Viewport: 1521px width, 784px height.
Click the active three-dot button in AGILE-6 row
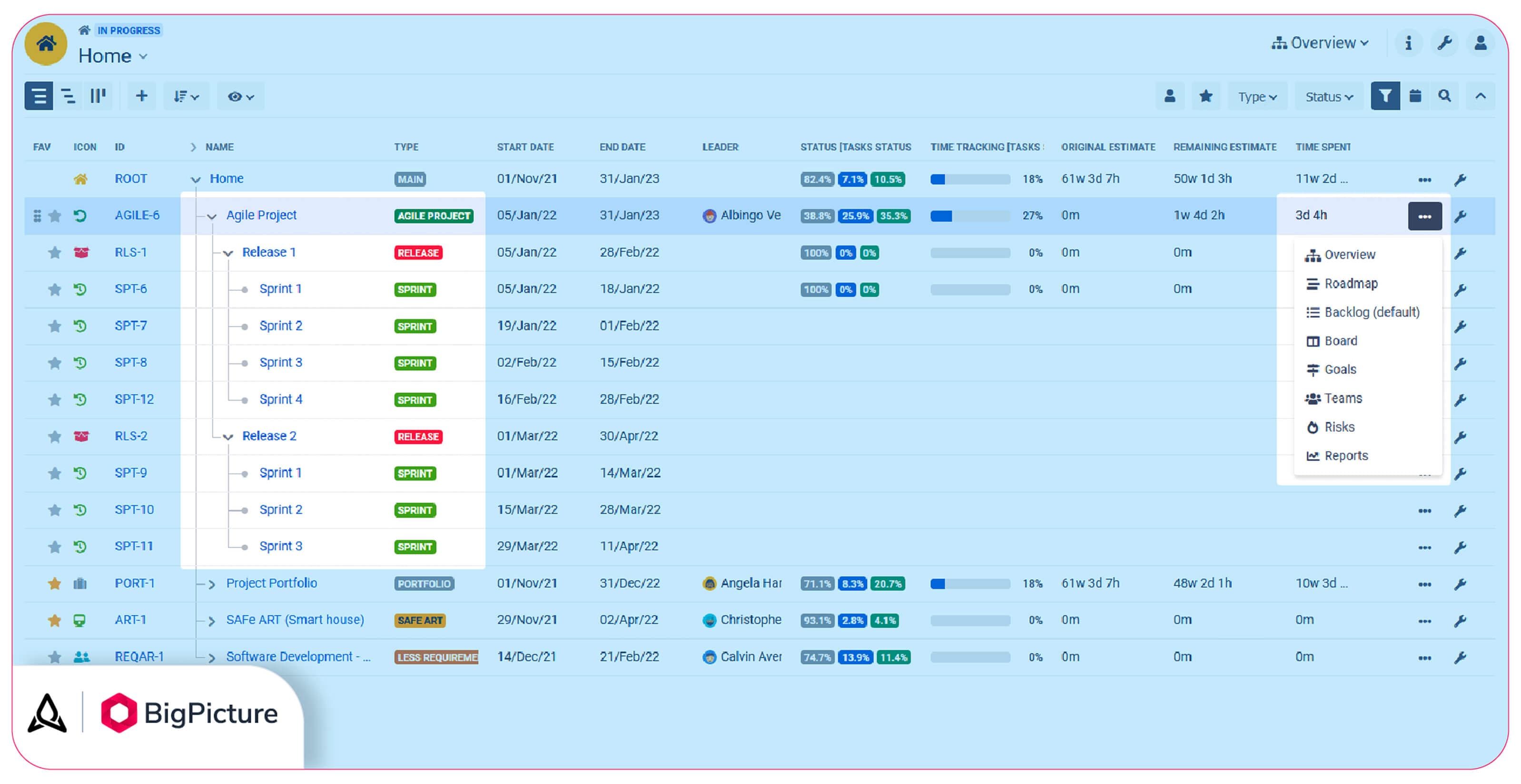[1425, 216]
